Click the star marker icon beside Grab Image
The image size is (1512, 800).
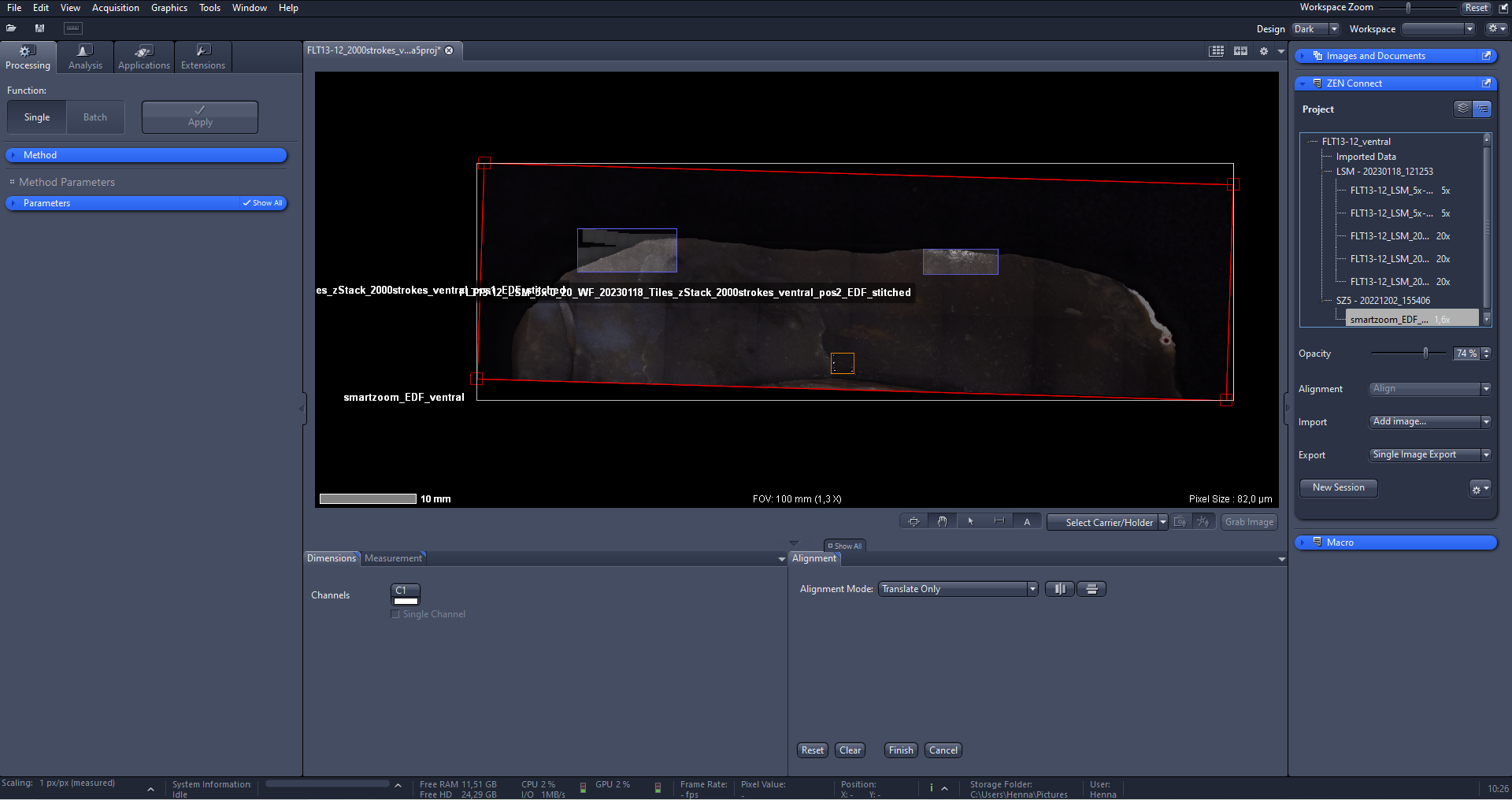1203,521
